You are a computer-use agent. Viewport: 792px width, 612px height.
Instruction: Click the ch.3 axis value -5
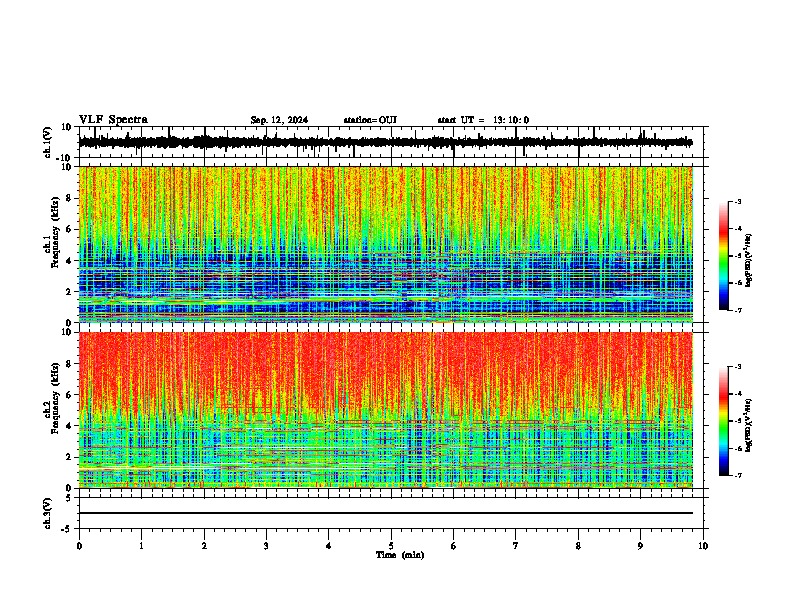coord(68,529)
